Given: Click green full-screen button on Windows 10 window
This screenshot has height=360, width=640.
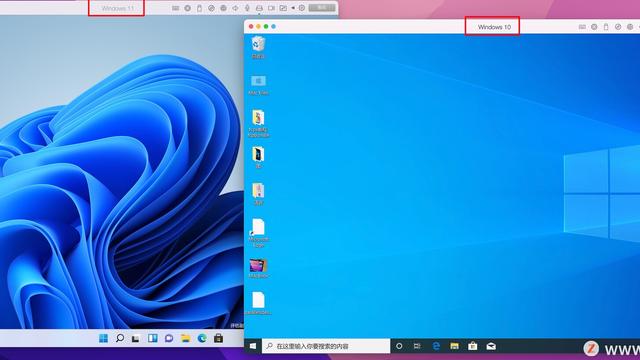Looking at the screenshot, I should [x=266, y=27].
